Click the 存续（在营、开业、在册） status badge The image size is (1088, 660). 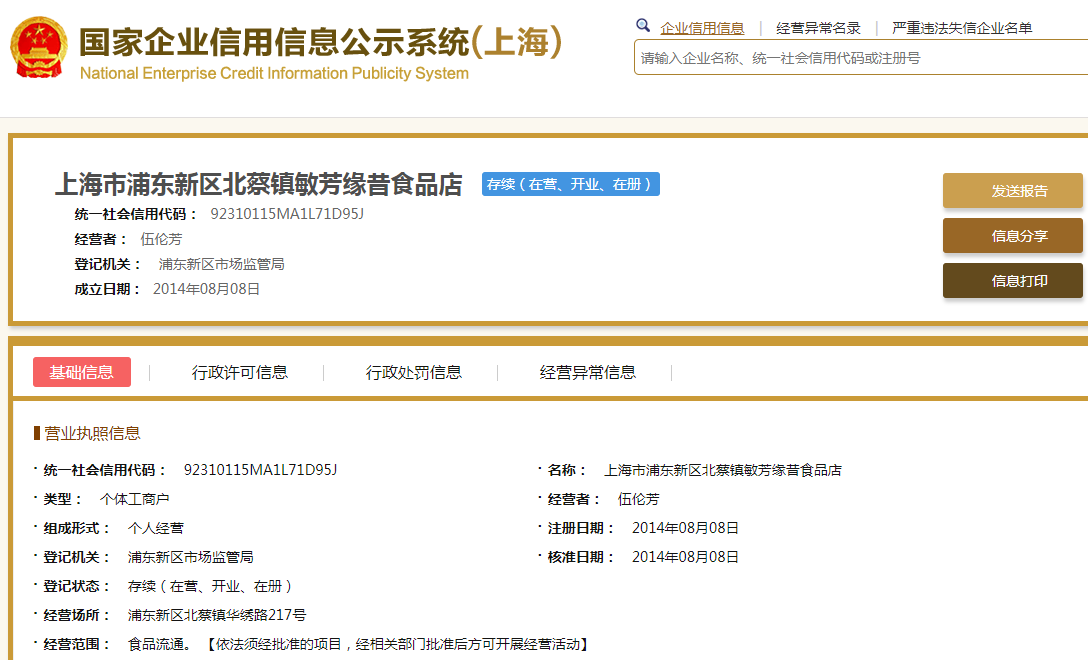570,184
